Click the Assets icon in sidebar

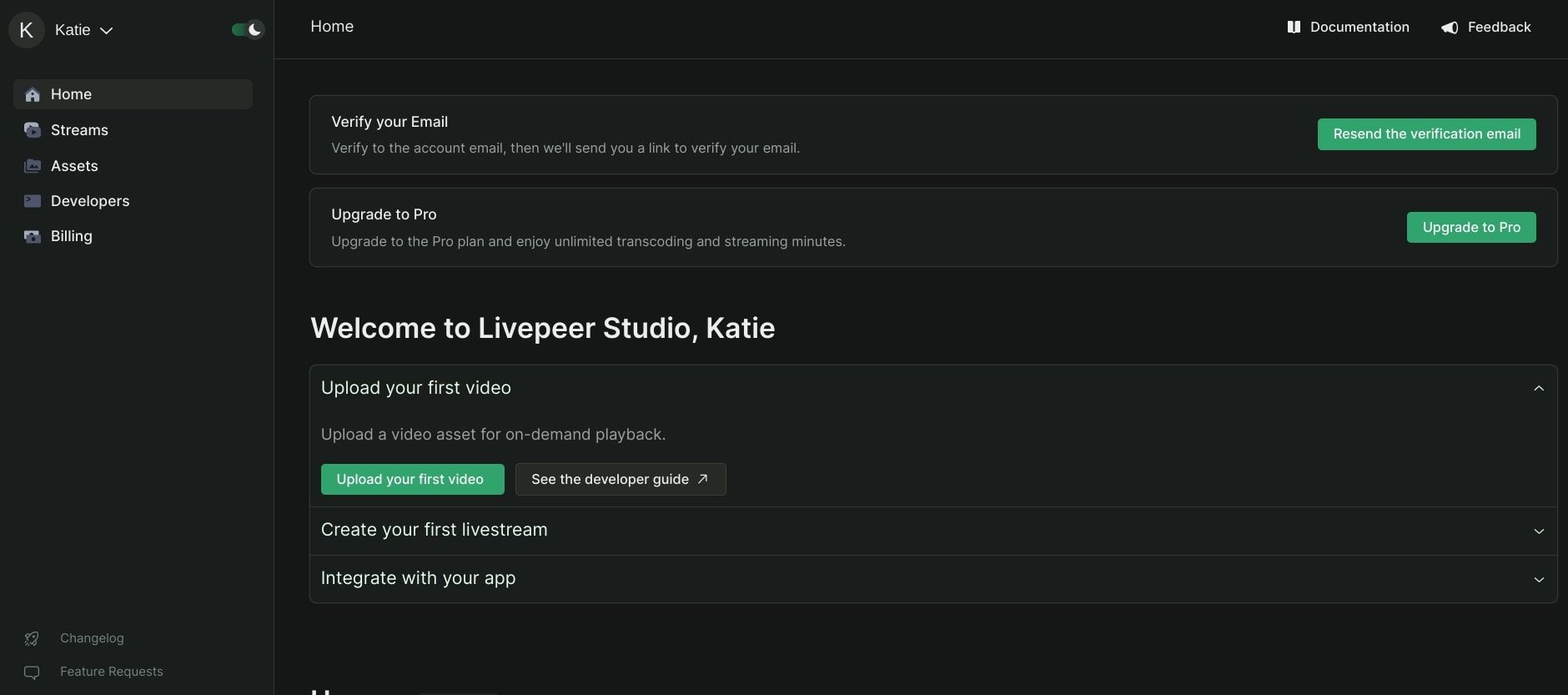[x=33, y=166]
